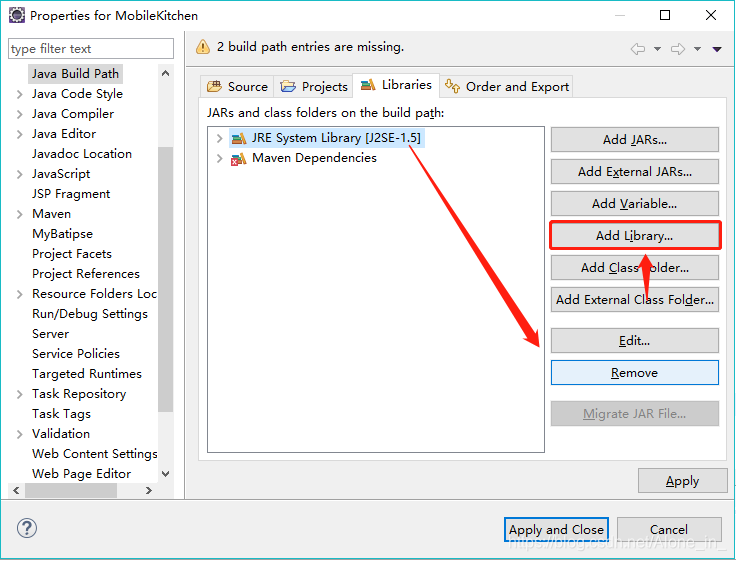Open the forward history dropdown arrow
This screenshot has height=561, width=736.
pos(698,49)
